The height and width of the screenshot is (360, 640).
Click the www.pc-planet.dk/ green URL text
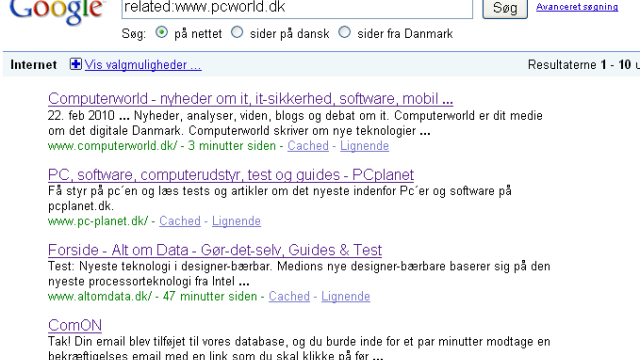click(98, 221)
